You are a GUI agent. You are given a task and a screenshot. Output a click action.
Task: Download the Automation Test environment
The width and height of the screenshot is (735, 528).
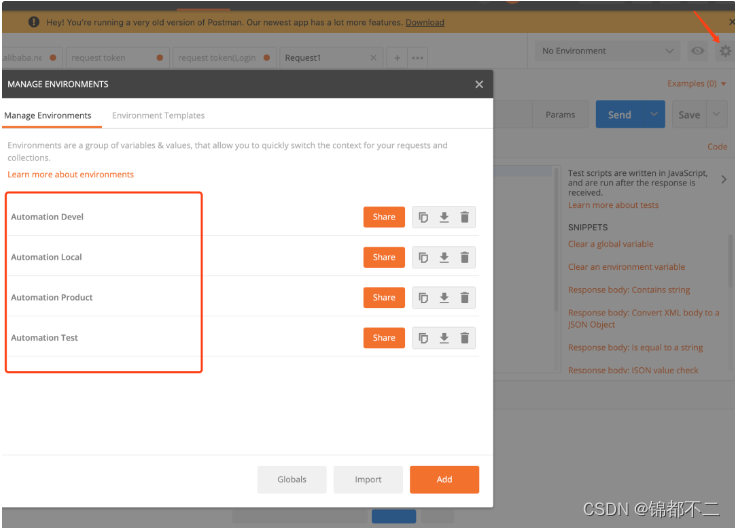tap(444, 338)
